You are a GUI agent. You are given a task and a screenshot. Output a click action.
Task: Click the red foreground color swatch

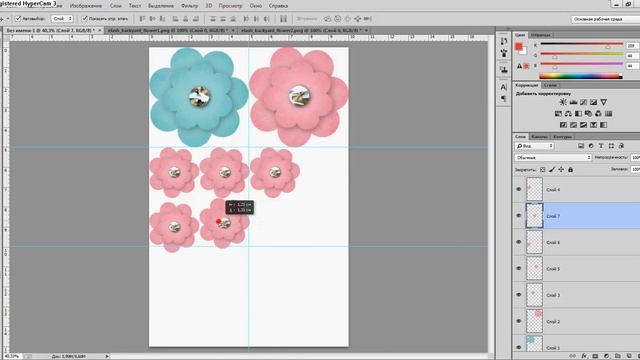(518, 47)
